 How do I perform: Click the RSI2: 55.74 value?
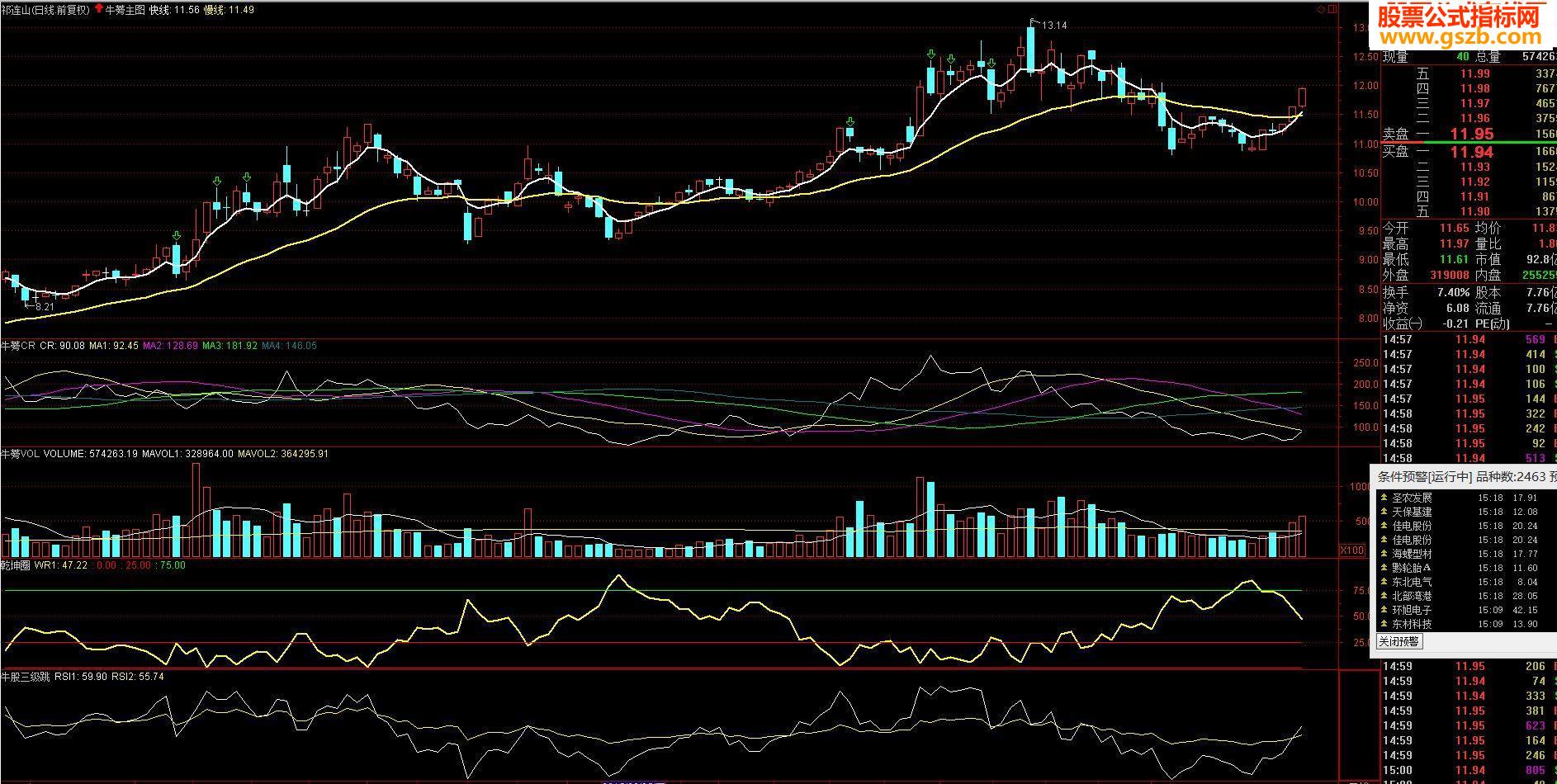click(x=138, y=677)
